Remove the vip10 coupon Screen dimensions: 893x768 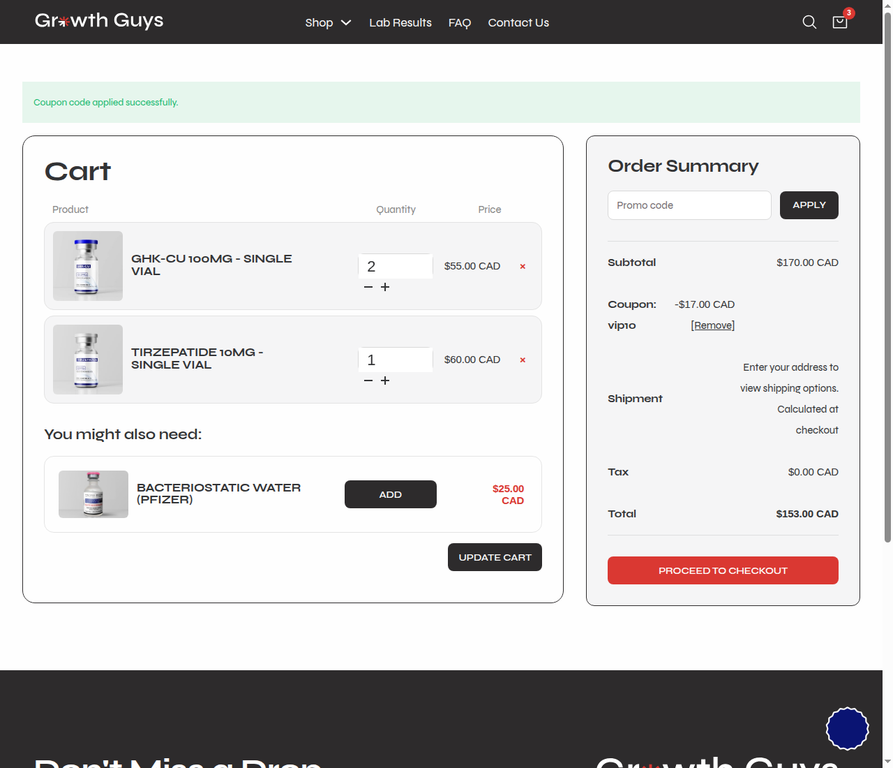(x=712, y=325)
